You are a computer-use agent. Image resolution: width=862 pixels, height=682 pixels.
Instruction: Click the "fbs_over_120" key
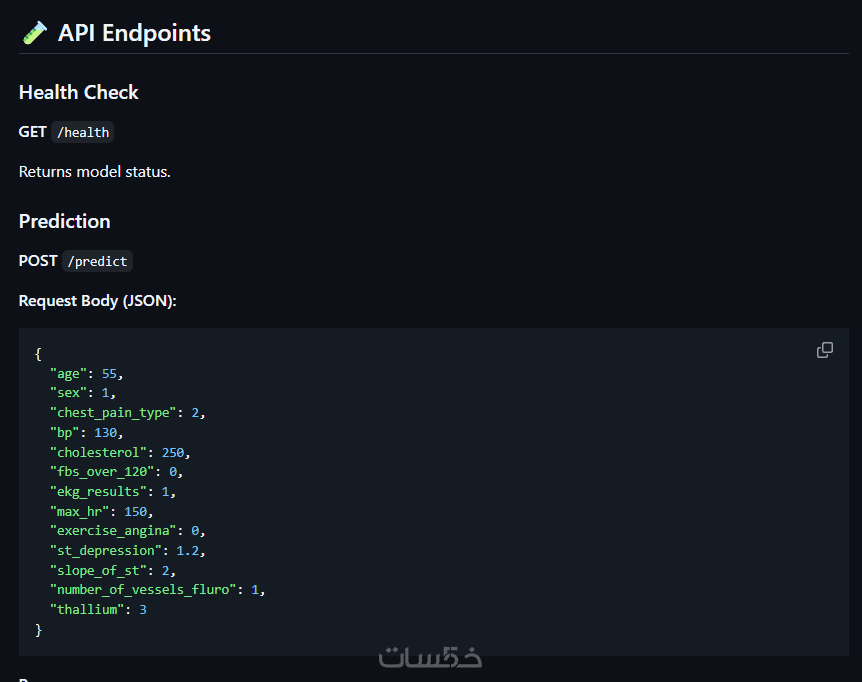tap(105, 471)
